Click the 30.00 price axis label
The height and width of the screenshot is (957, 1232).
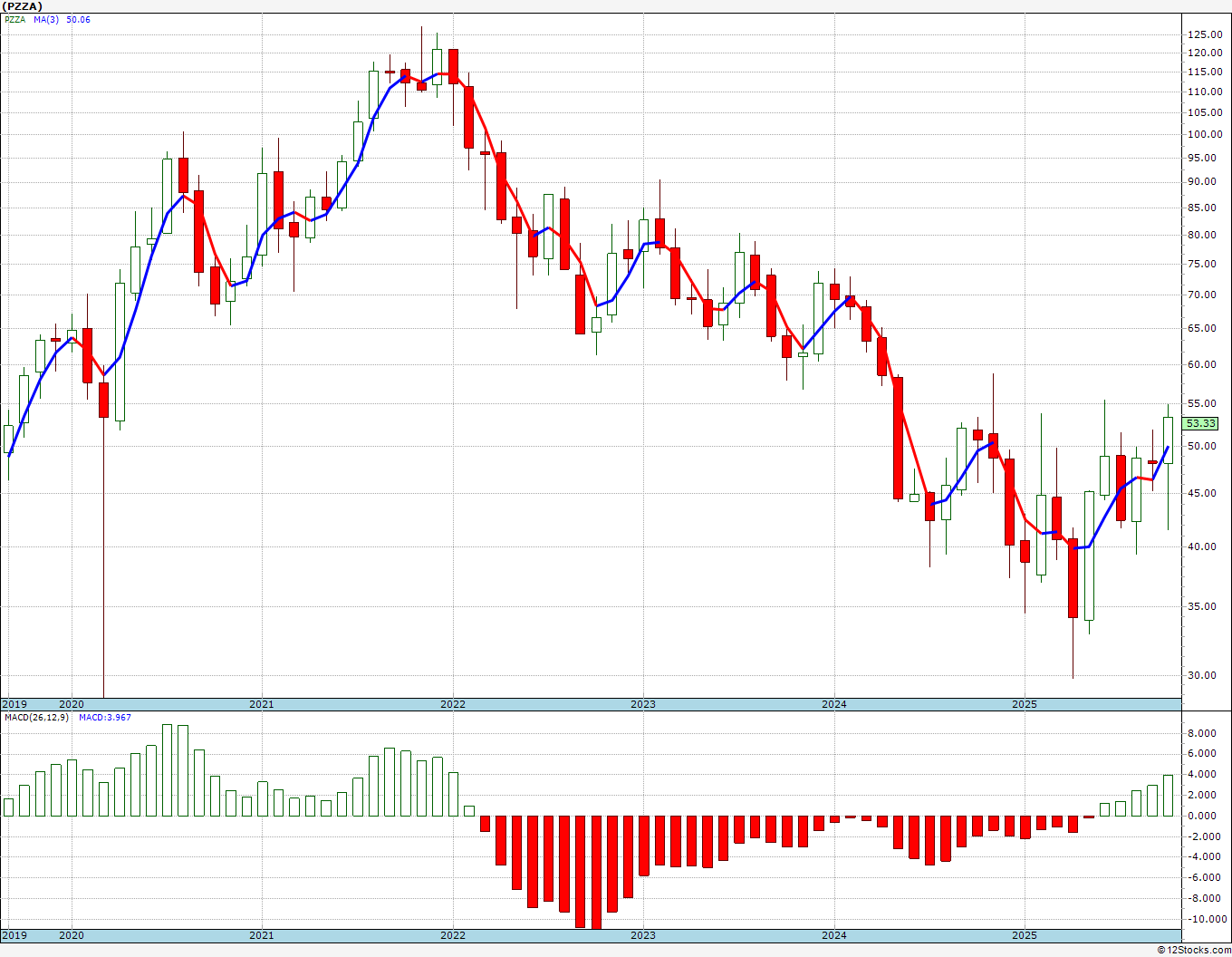coord(1203,675)
